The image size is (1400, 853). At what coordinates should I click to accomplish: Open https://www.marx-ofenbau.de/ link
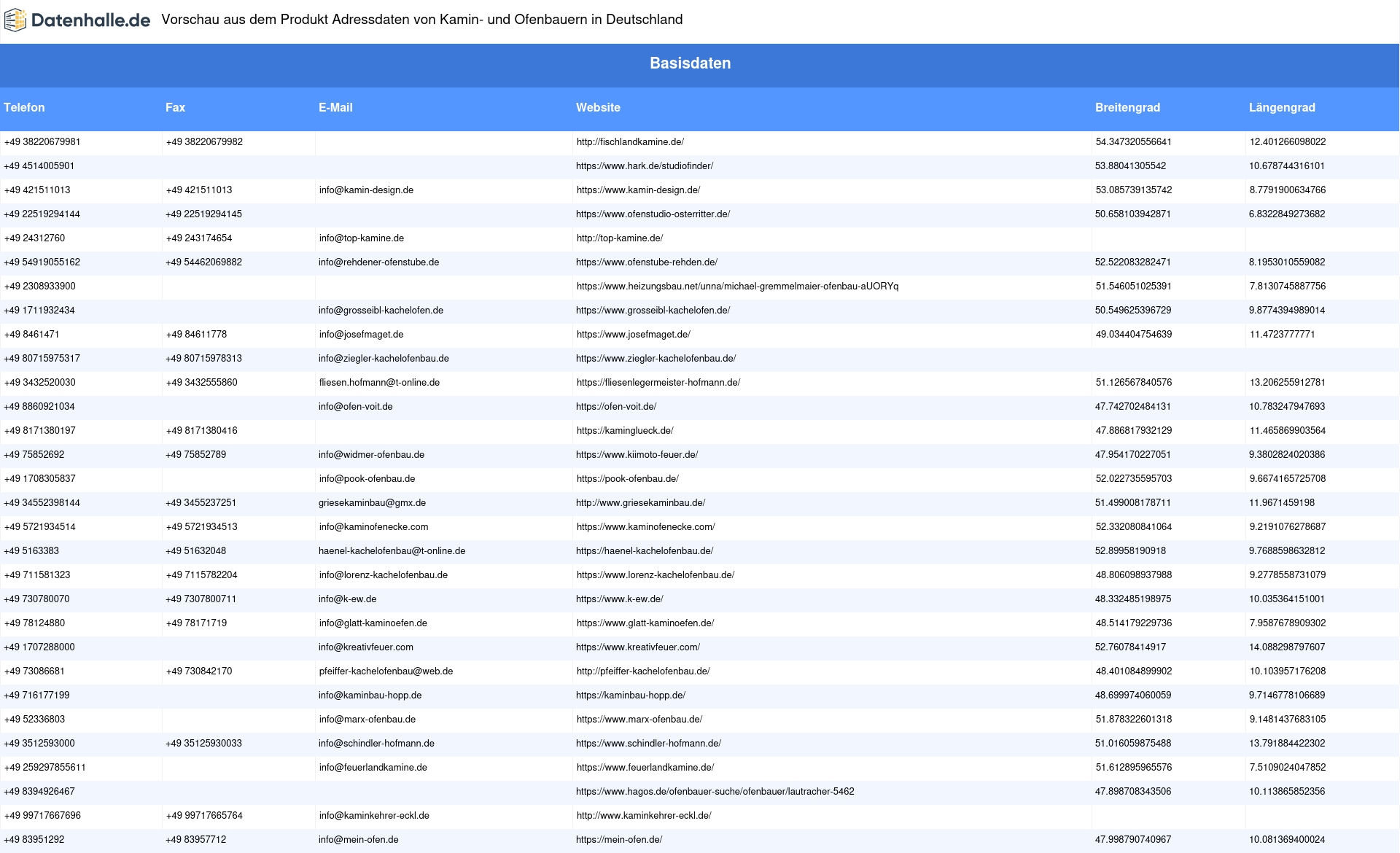[639, 720]
